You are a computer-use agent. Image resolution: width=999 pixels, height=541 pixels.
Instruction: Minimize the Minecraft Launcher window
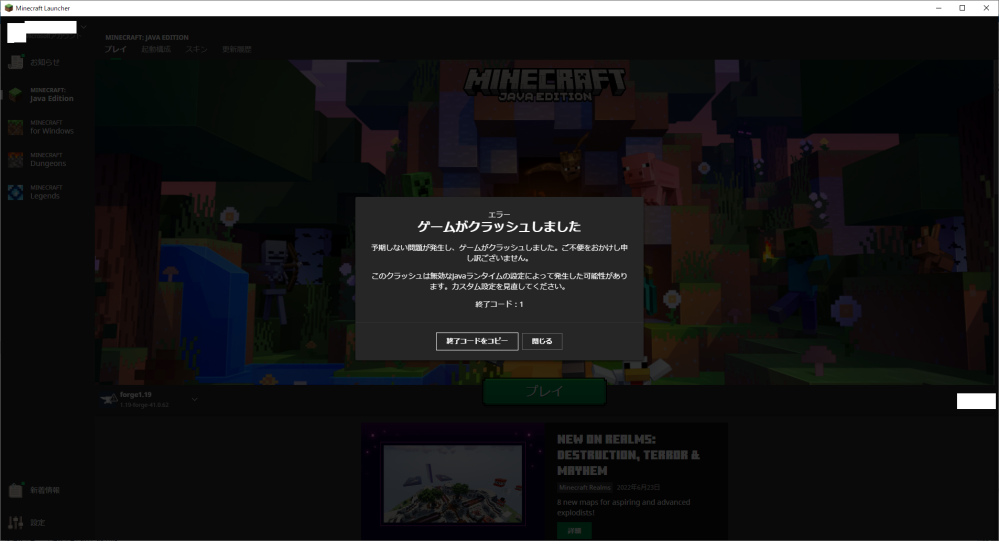pyautogui.click(x=938, y=8)
